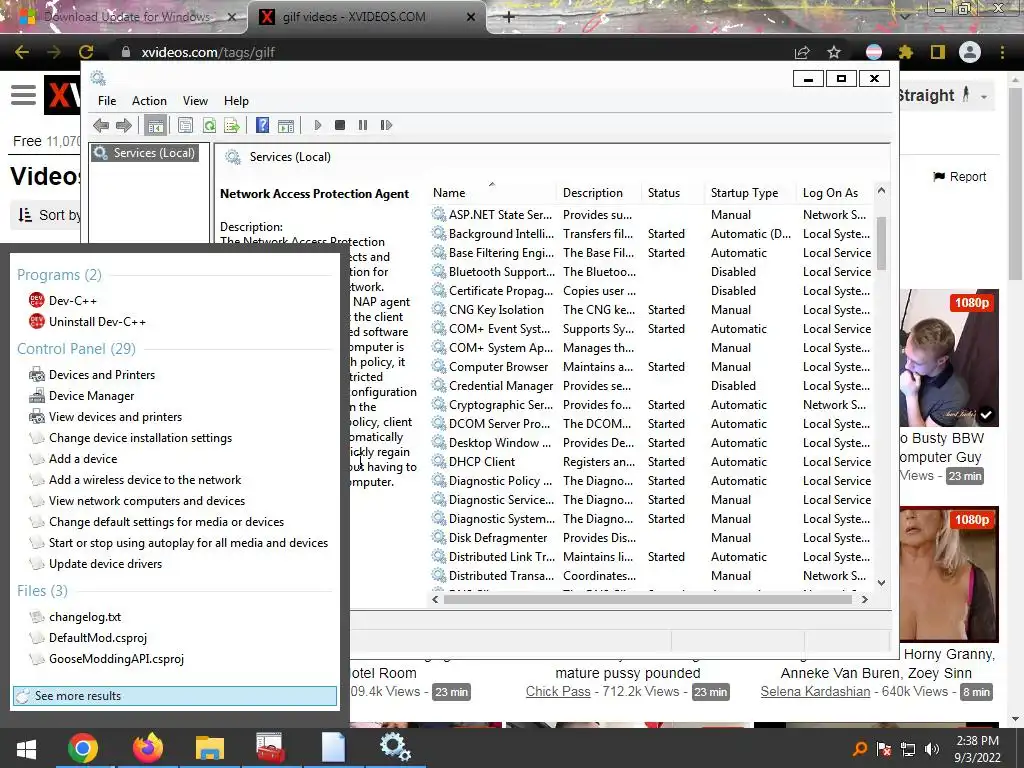
Task: Click the horizontal scroll right arrow in Services
Action: [865, 599]
